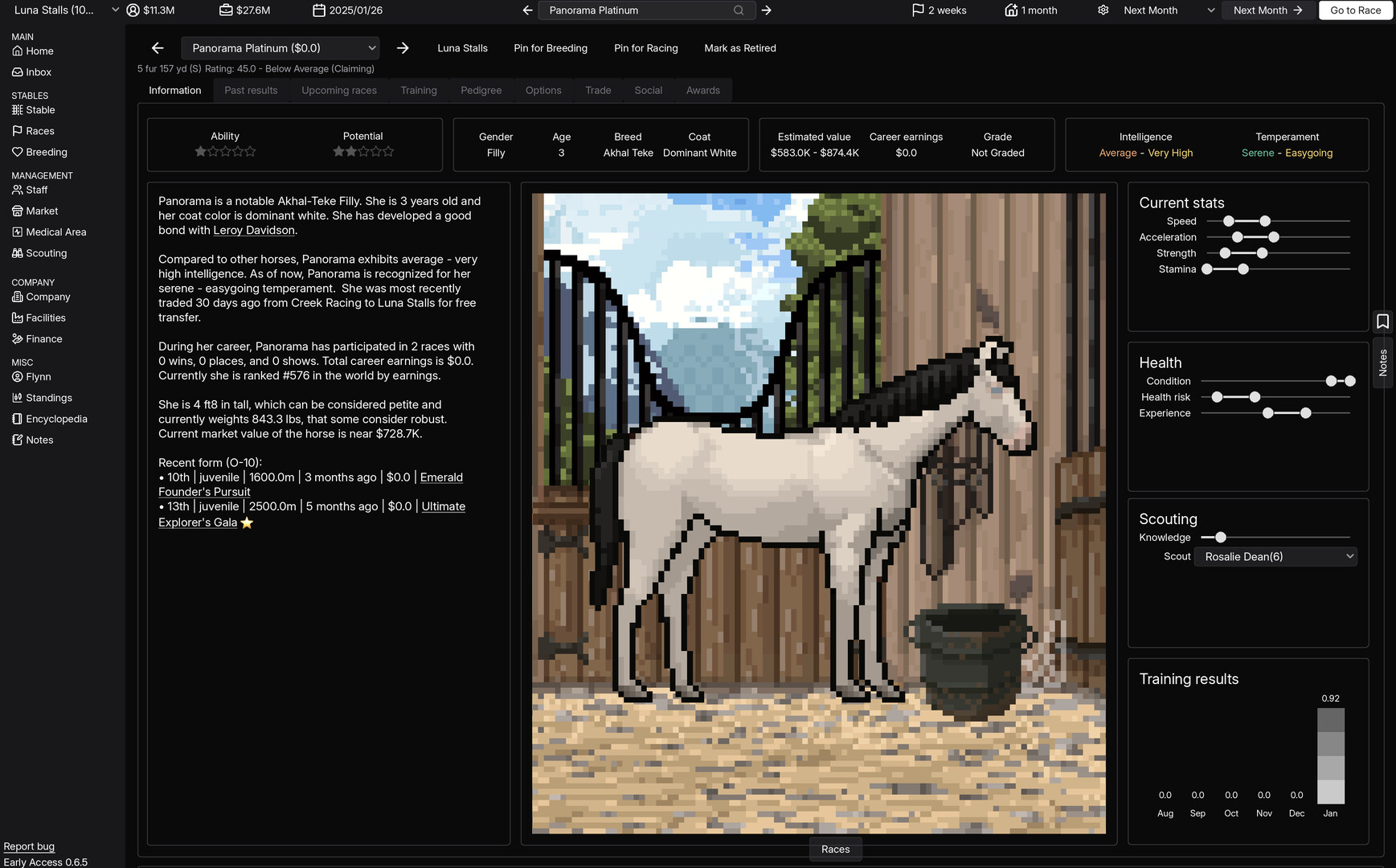Search for a horse in the search field
The width and height of the screenshot is (1396, 868).
(639, 10)
